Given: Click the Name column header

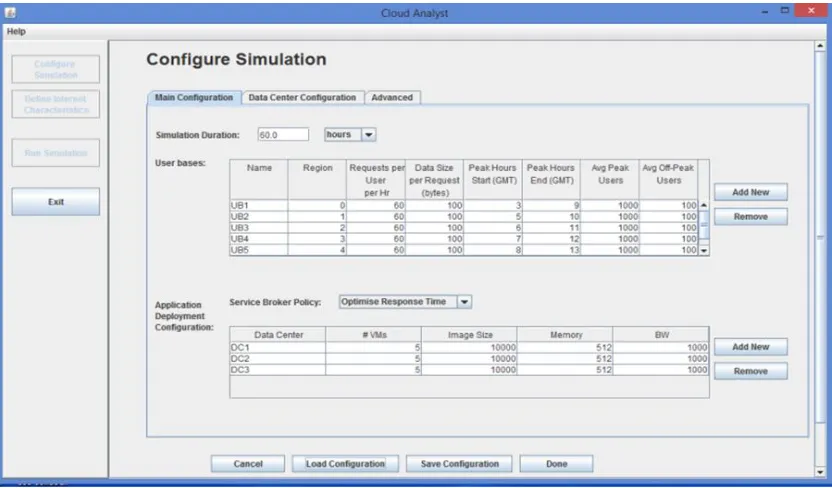Looking at the screenshot, I should (x=259, y=180).
